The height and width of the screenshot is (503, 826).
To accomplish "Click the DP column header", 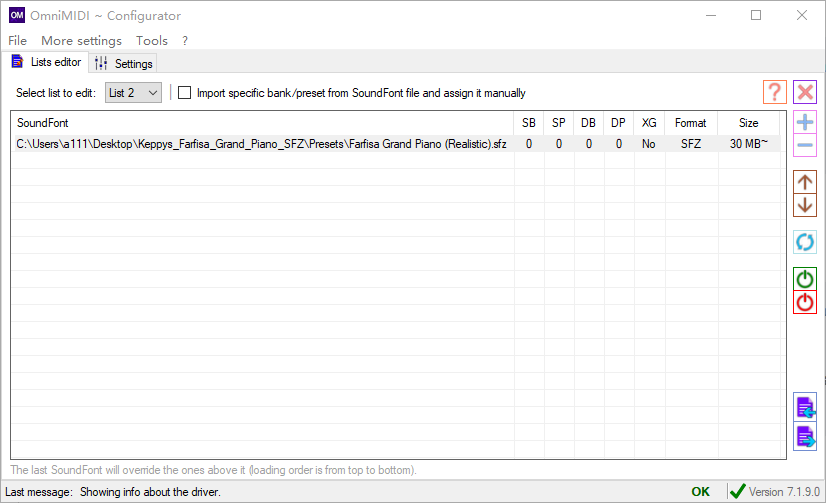I will 618,123.
